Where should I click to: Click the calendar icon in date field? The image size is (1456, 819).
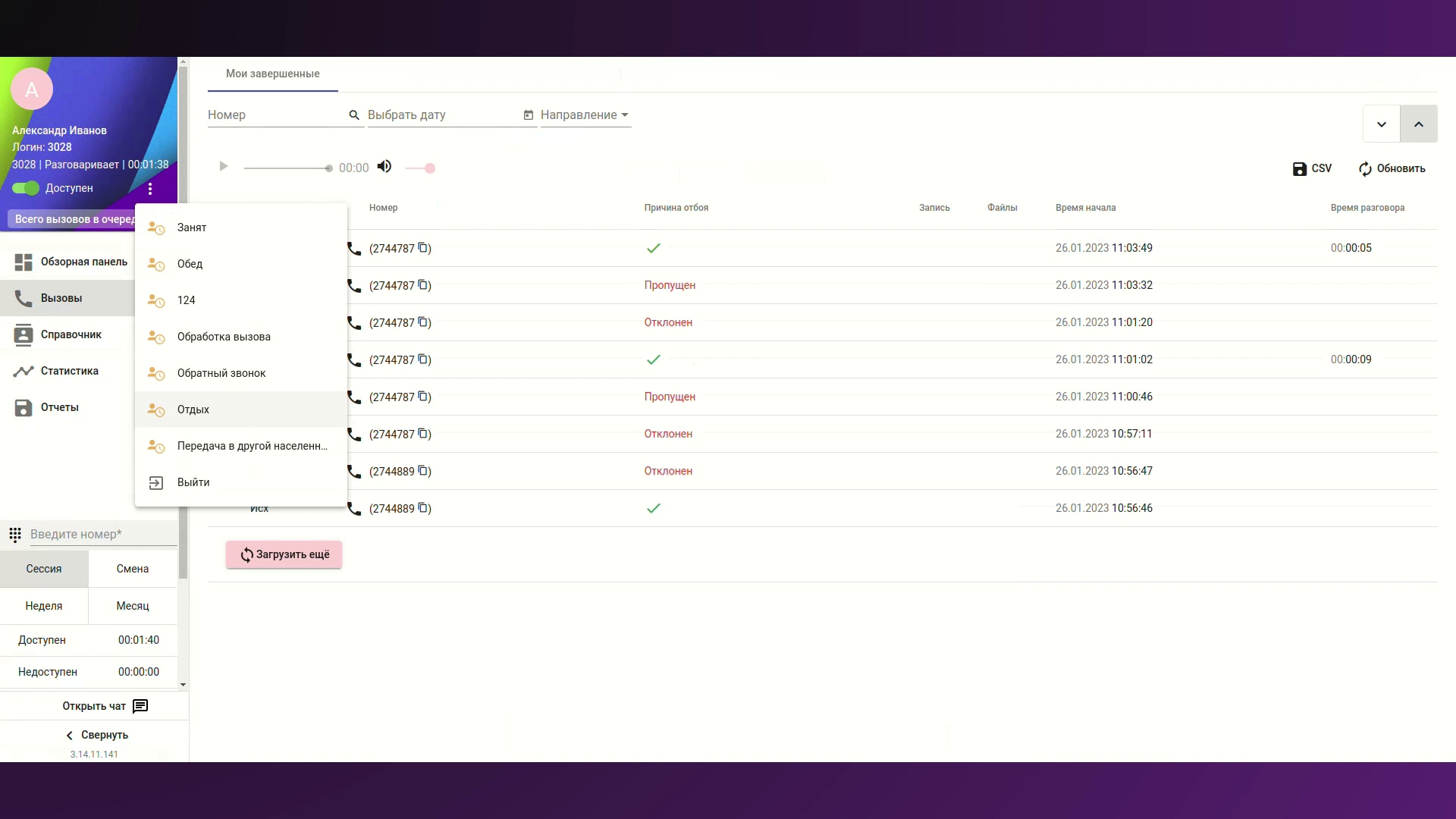529,115
